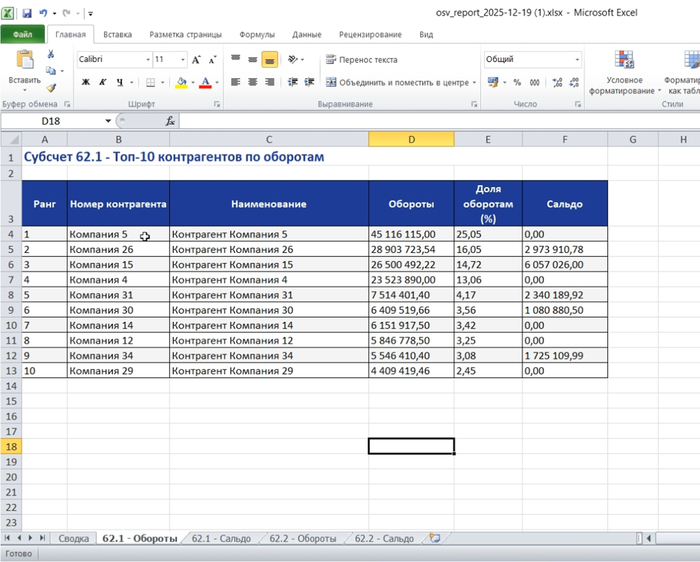700x562 pixels.
Task: Switch to the Формулы ribbon tab
Action: [x=257, y=34]
